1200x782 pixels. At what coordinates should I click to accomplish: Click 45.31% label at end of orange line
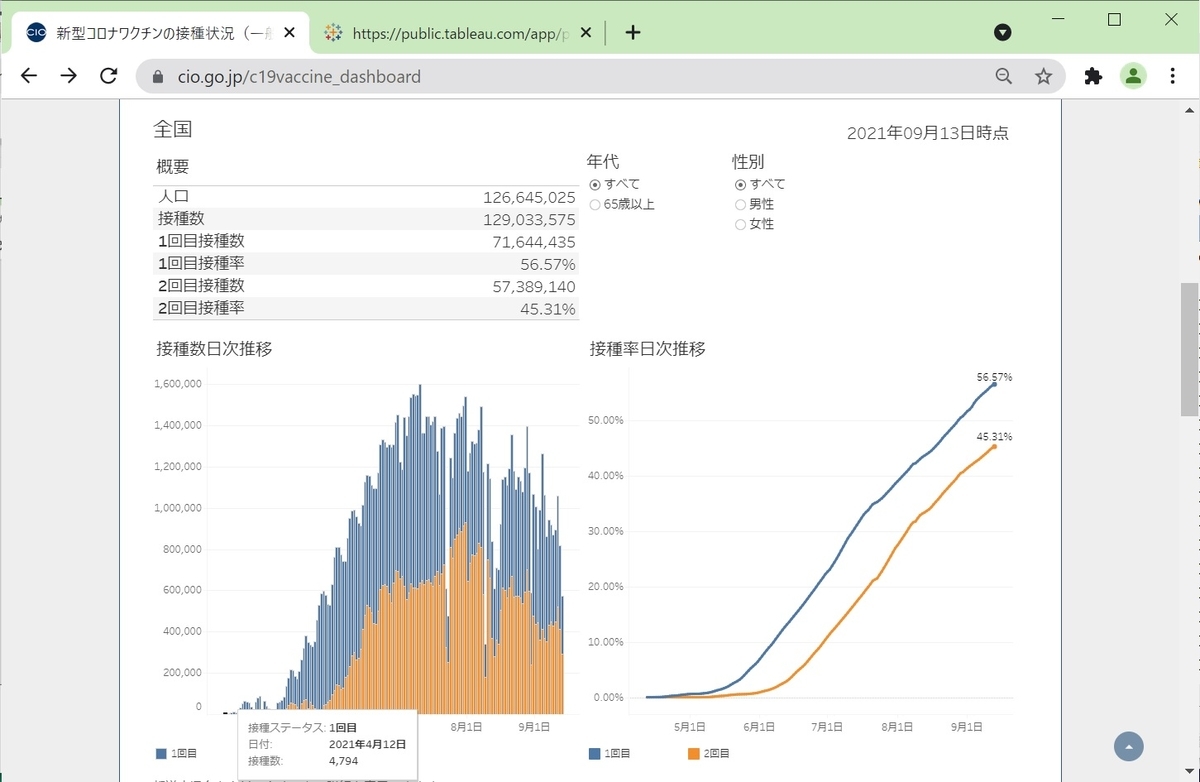coord(995,437)
